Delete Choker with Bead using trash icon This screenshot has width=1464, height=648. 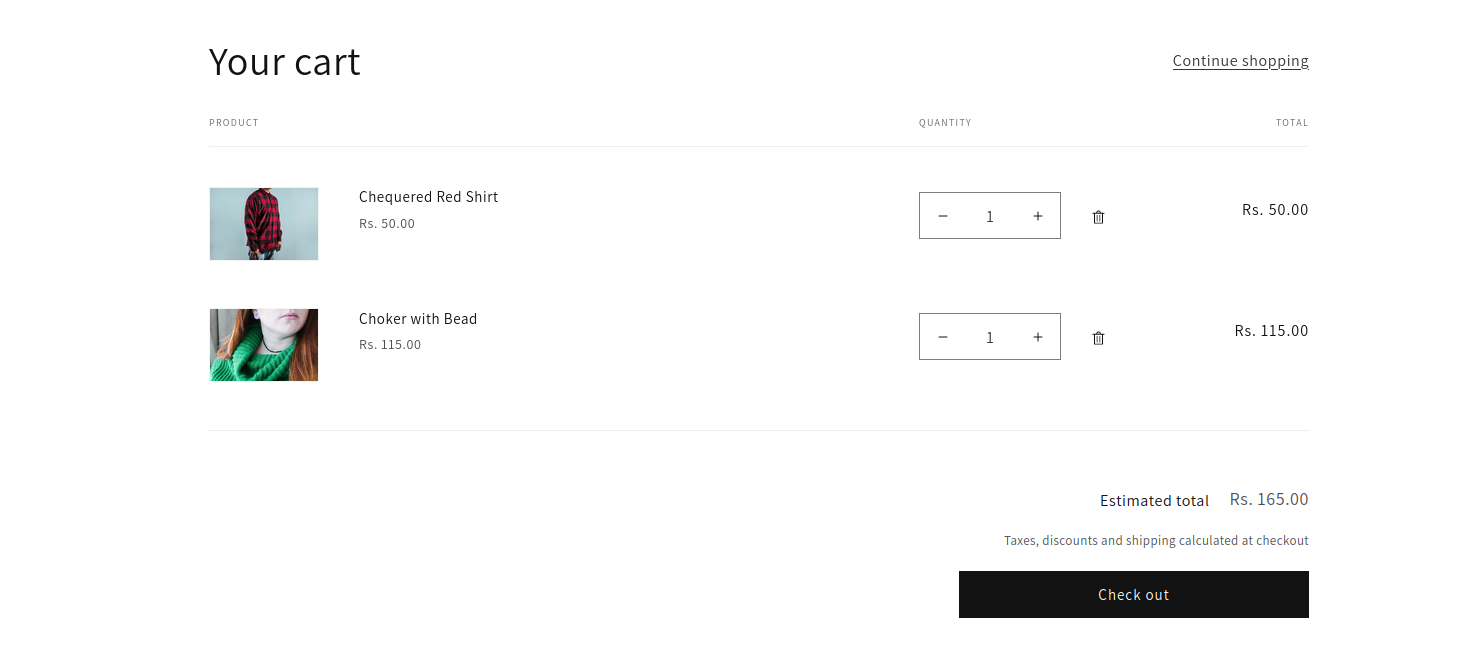[x=1098, y=338]
